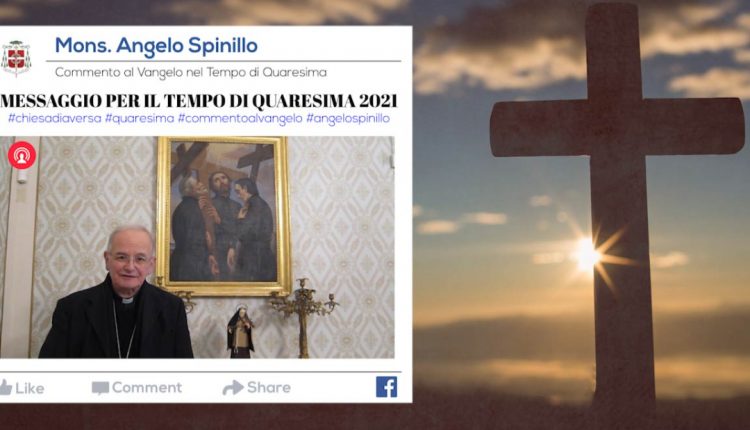Open the #angelospinillo hashtag

(348, 118)
